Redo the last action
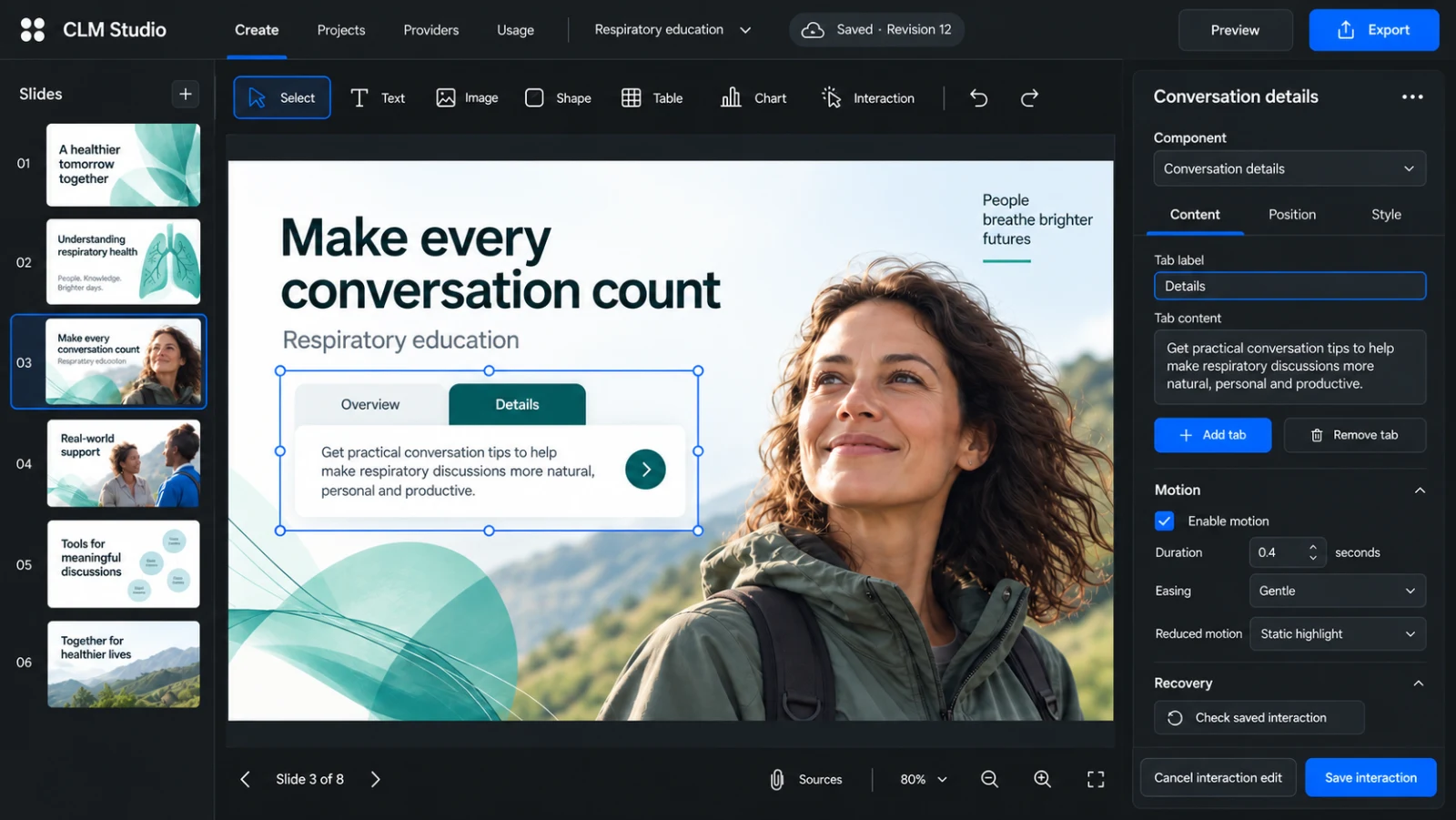The width and height of the screenshot is (1456, 820). (1029, 97)
